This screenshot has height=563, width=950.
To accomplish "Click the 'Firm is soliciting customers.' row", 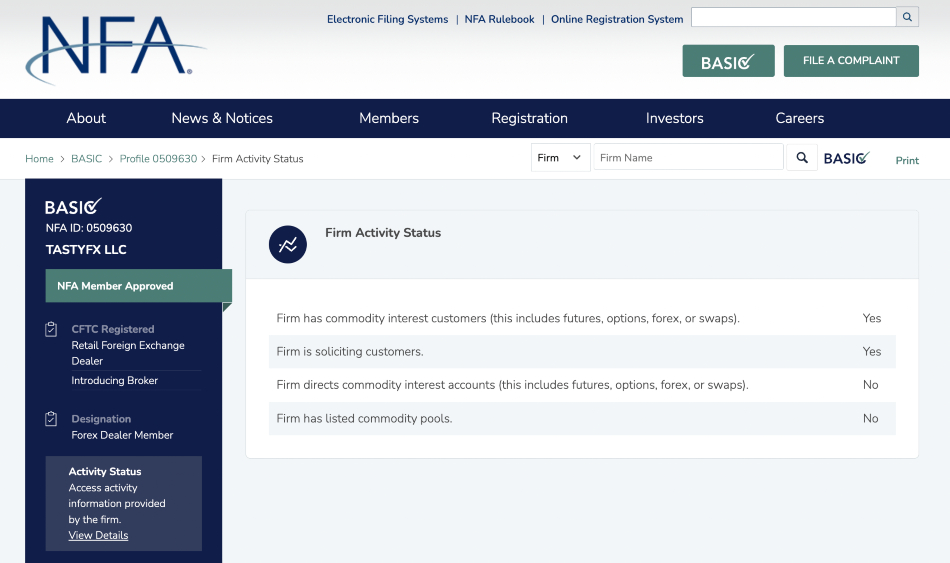I will pyautogui.click(x=582, y=351).
